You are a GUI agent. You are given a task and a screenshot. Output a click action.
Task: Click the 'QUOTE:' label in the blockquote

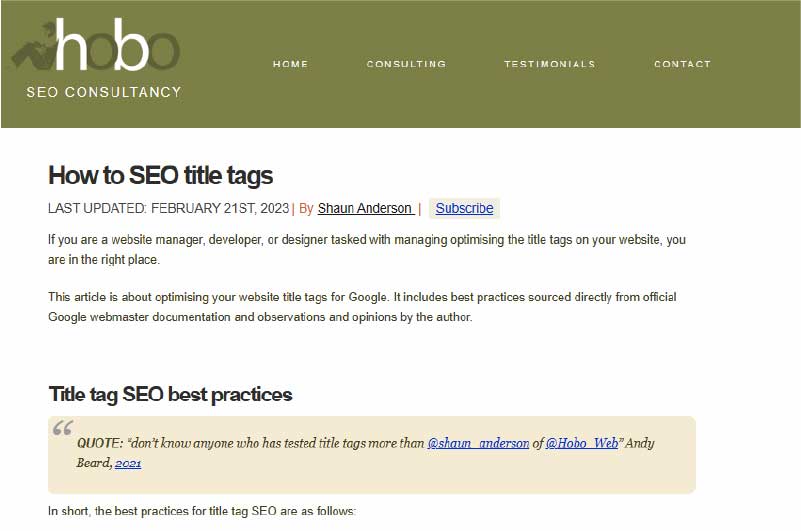100,443
